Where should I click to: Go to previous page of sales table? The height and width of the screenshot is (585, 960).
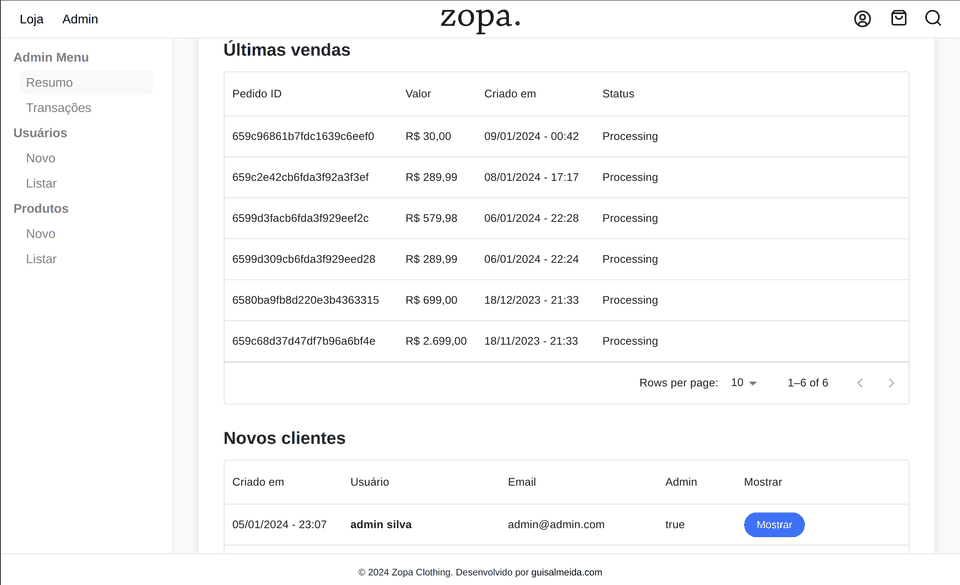coord(859,383)
